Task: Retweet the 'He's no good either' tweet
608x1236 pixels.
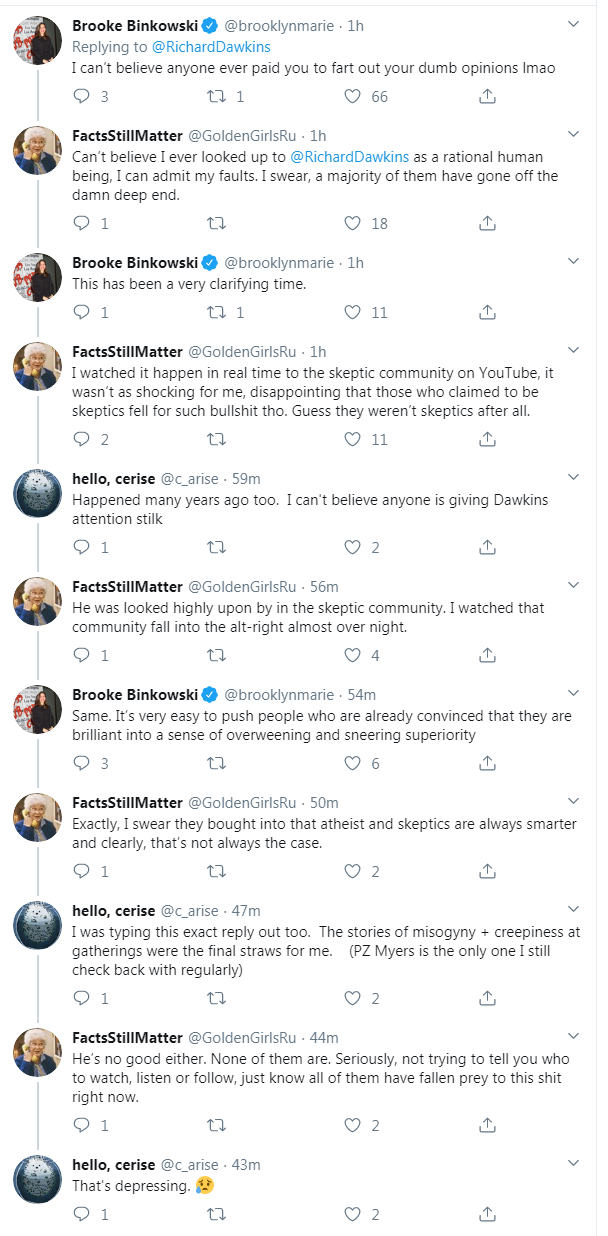Action: coord(215,1125)
